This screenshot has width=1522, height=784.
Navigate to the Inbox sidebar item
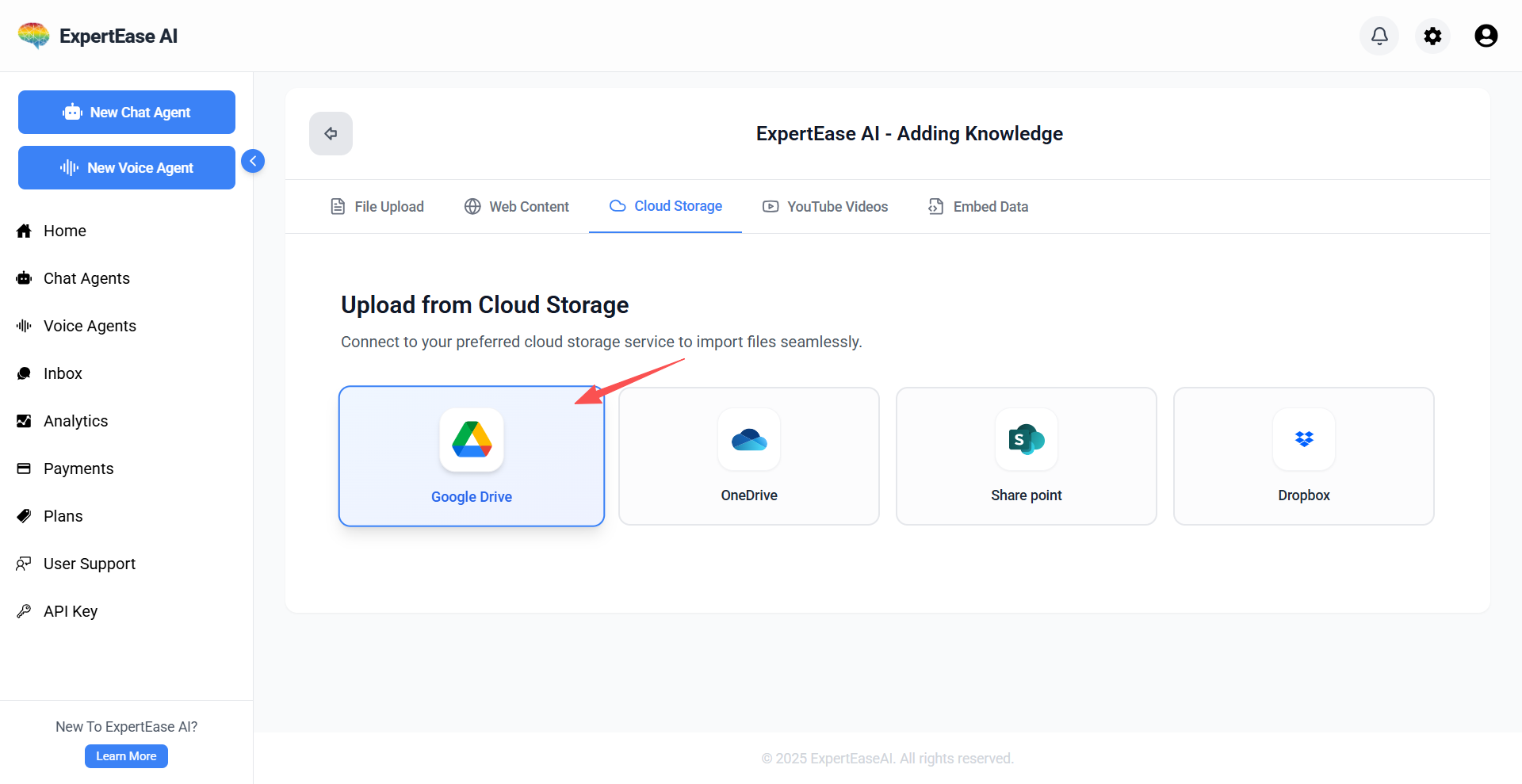tap(63, 373)
